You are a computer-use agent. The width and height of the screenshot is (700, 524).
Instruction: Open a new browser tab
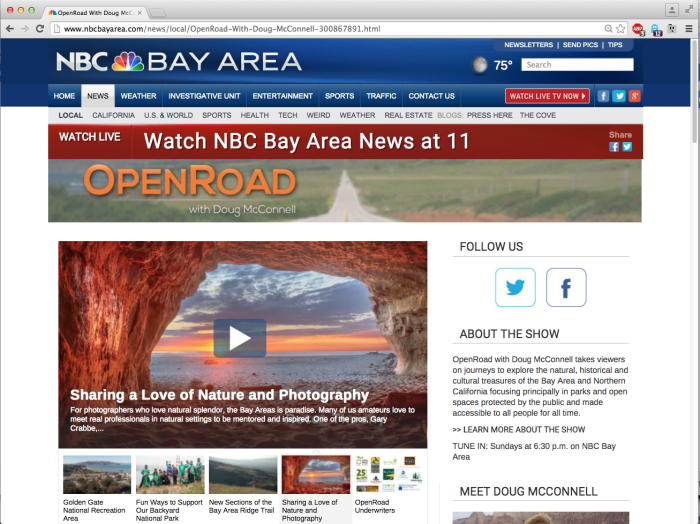point(157,12)
